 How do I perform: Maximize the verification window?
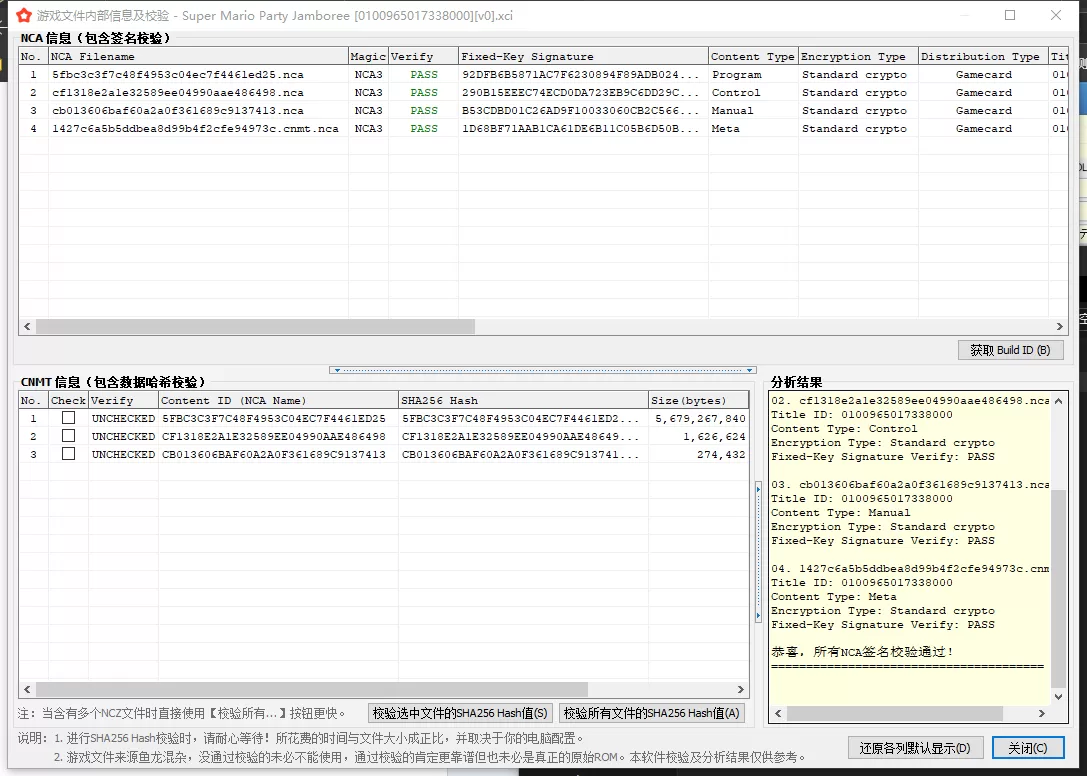pos(1010,15)
